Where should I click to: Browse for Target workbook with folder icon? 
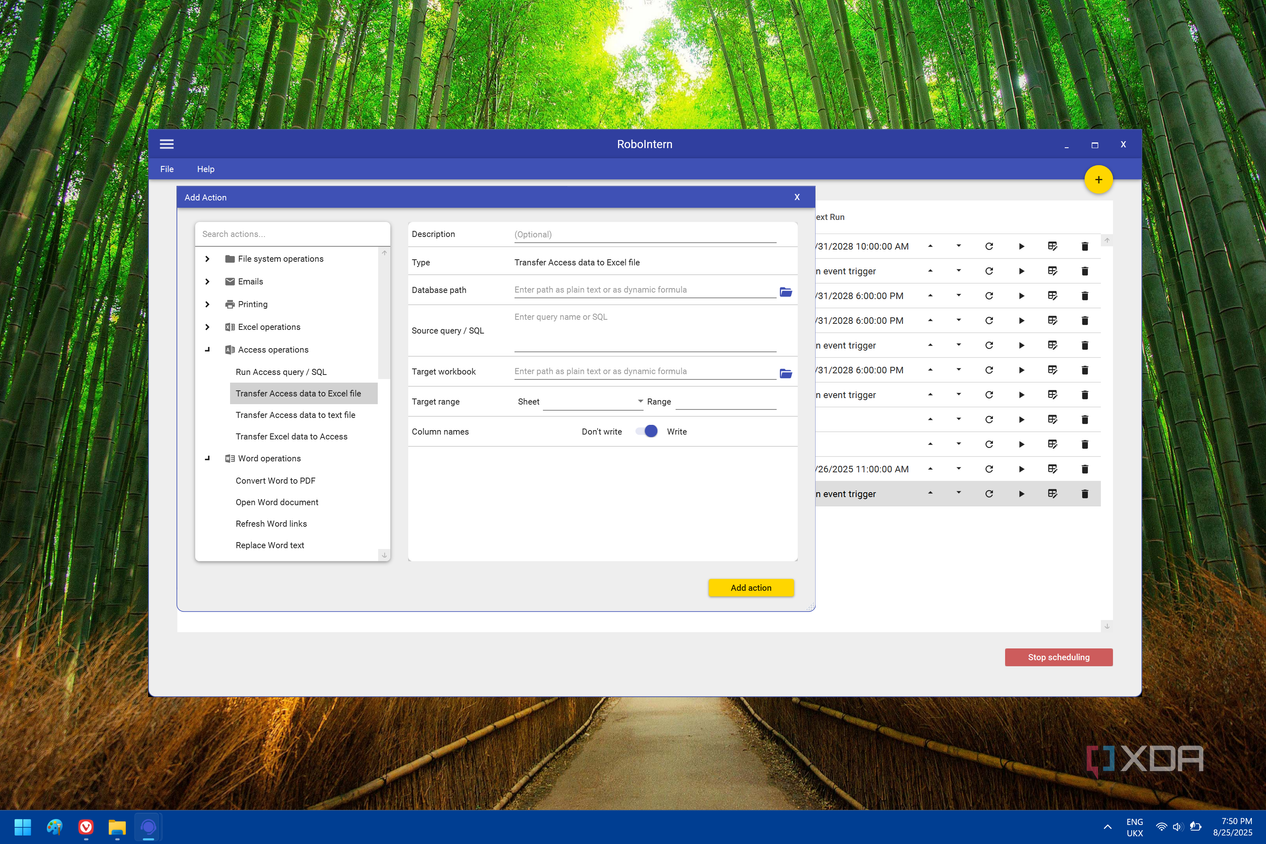[786, 374]
